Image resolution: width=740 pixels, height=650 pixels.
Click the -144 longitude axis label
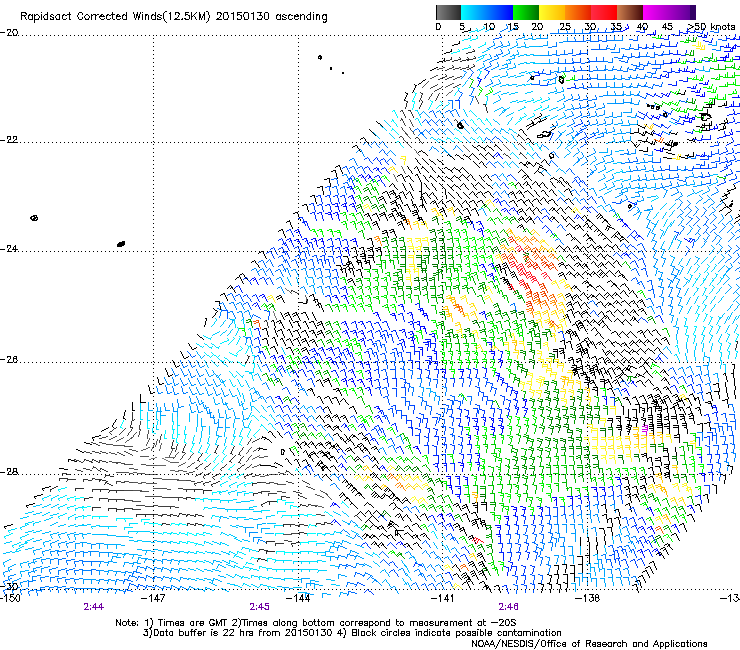click(299, 598)
